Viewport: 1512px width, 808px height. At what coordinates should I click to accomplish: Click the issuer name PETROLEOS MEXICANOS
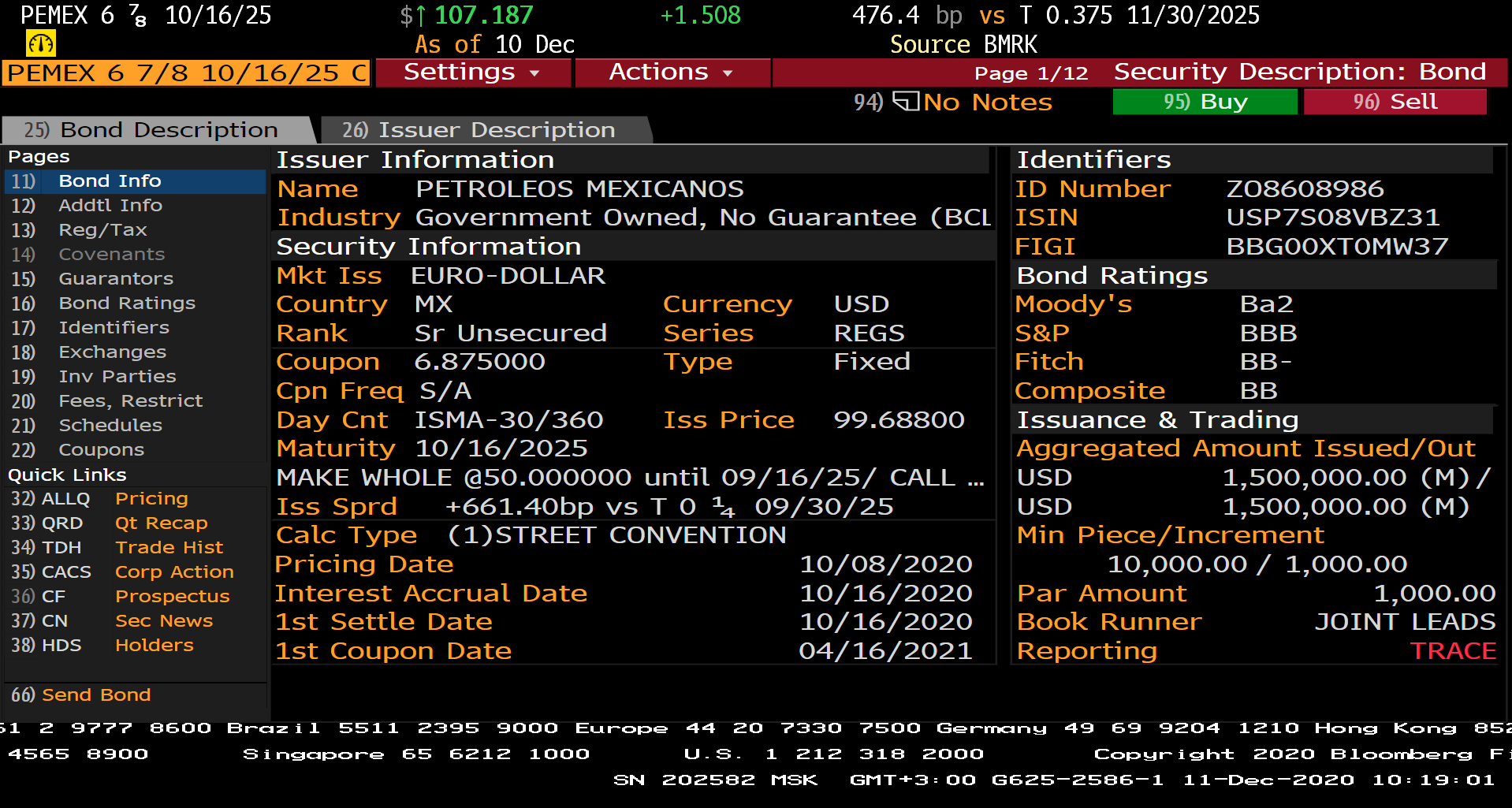[579, 189]
